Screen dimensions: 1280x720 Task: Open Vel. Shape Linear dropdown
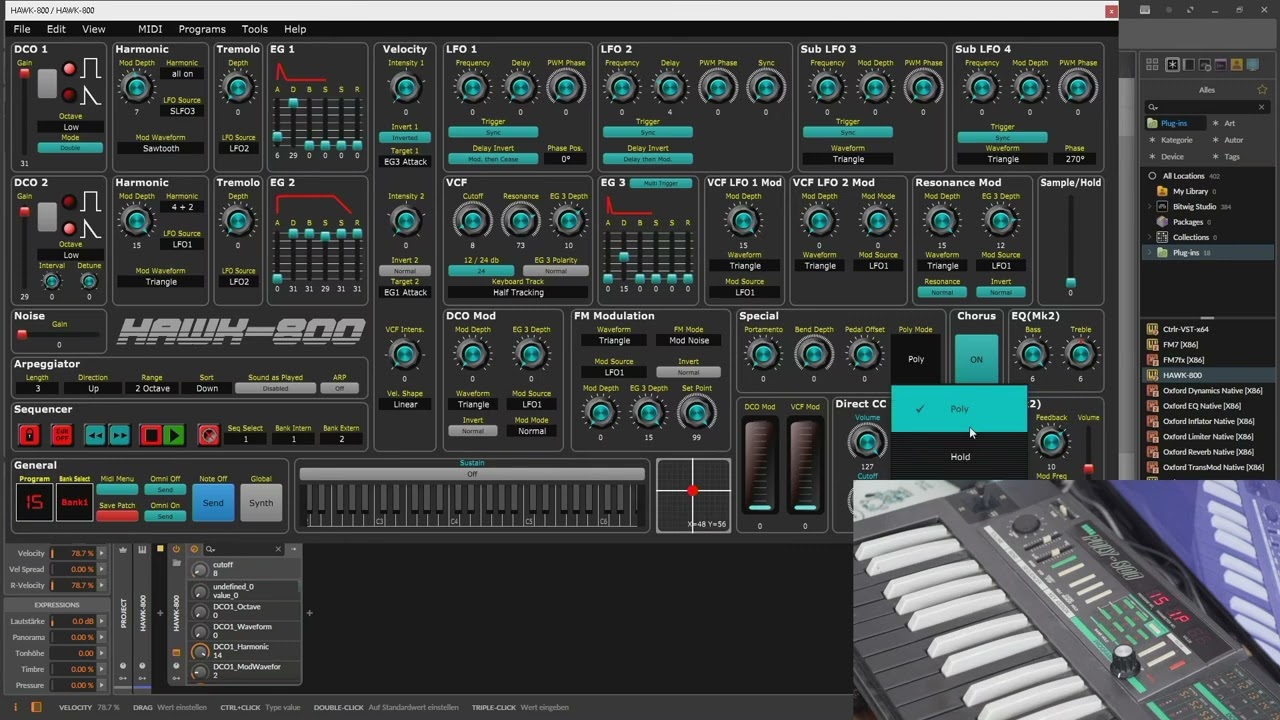405,404
